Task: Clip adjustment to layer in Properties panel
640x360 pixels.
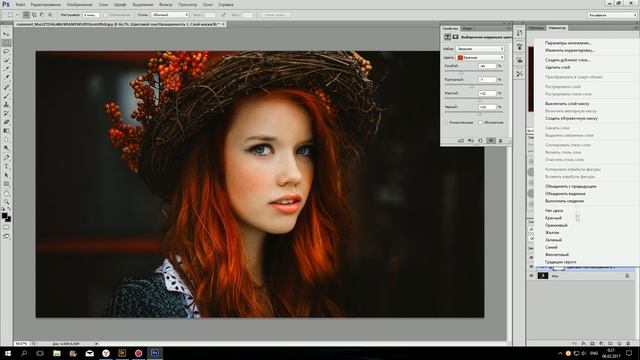Action: coord(461,140)
